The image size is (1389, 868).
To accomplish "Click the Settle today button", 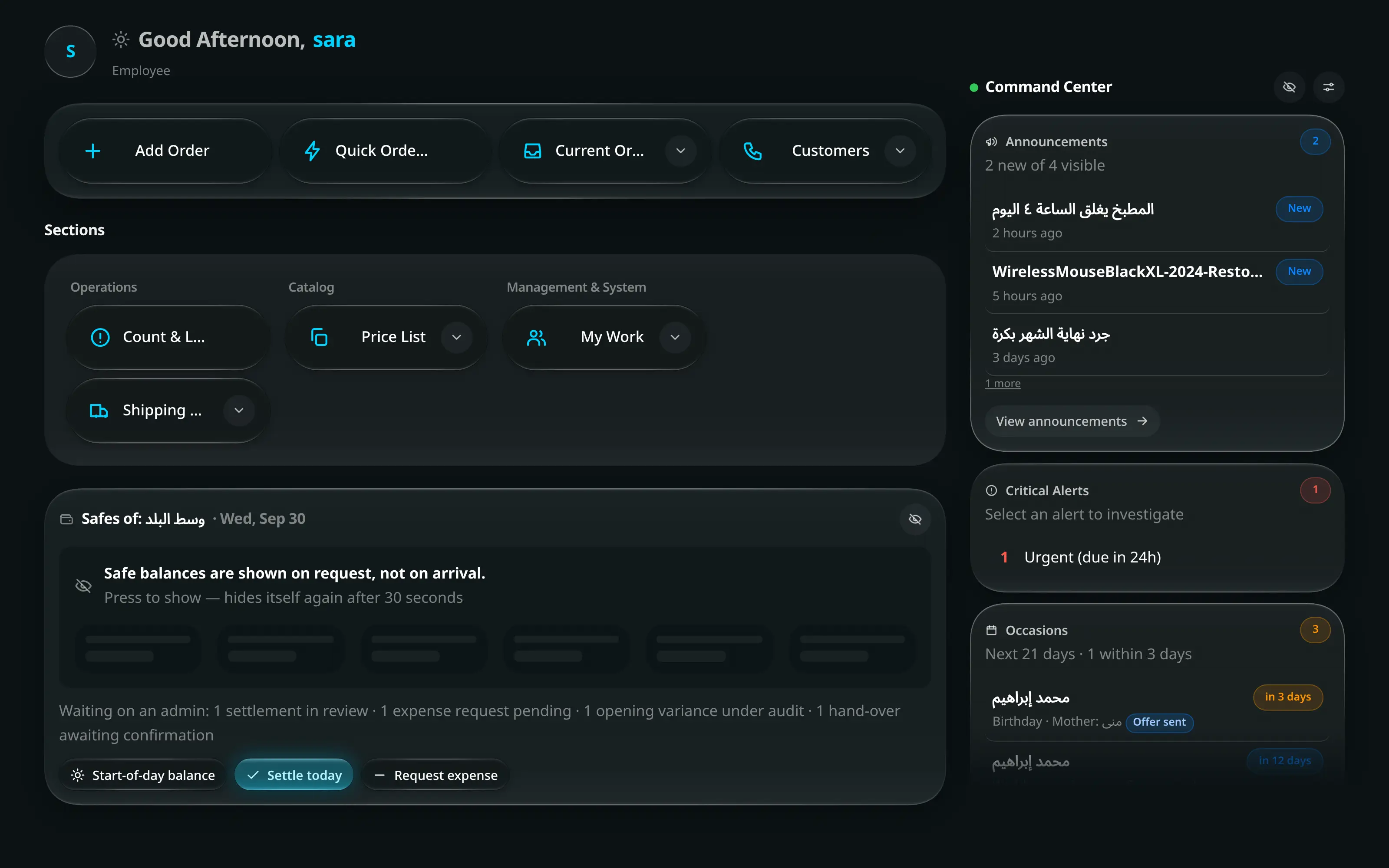I will click(x=294, y=775).
